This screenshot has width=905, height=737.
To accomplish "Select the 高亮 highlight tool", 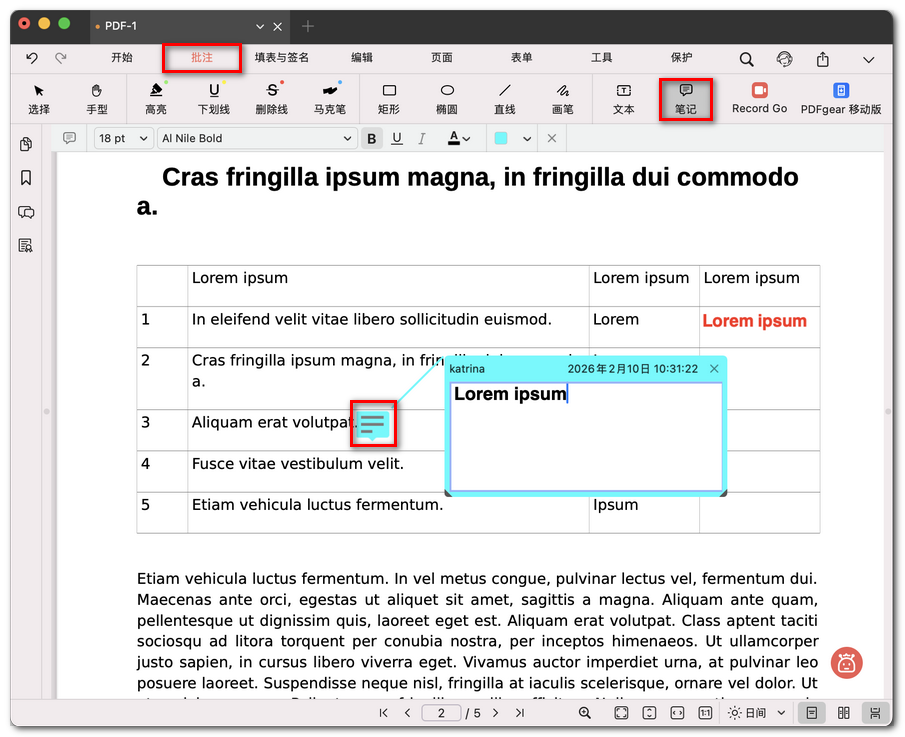I will click(x=155, y=98).
